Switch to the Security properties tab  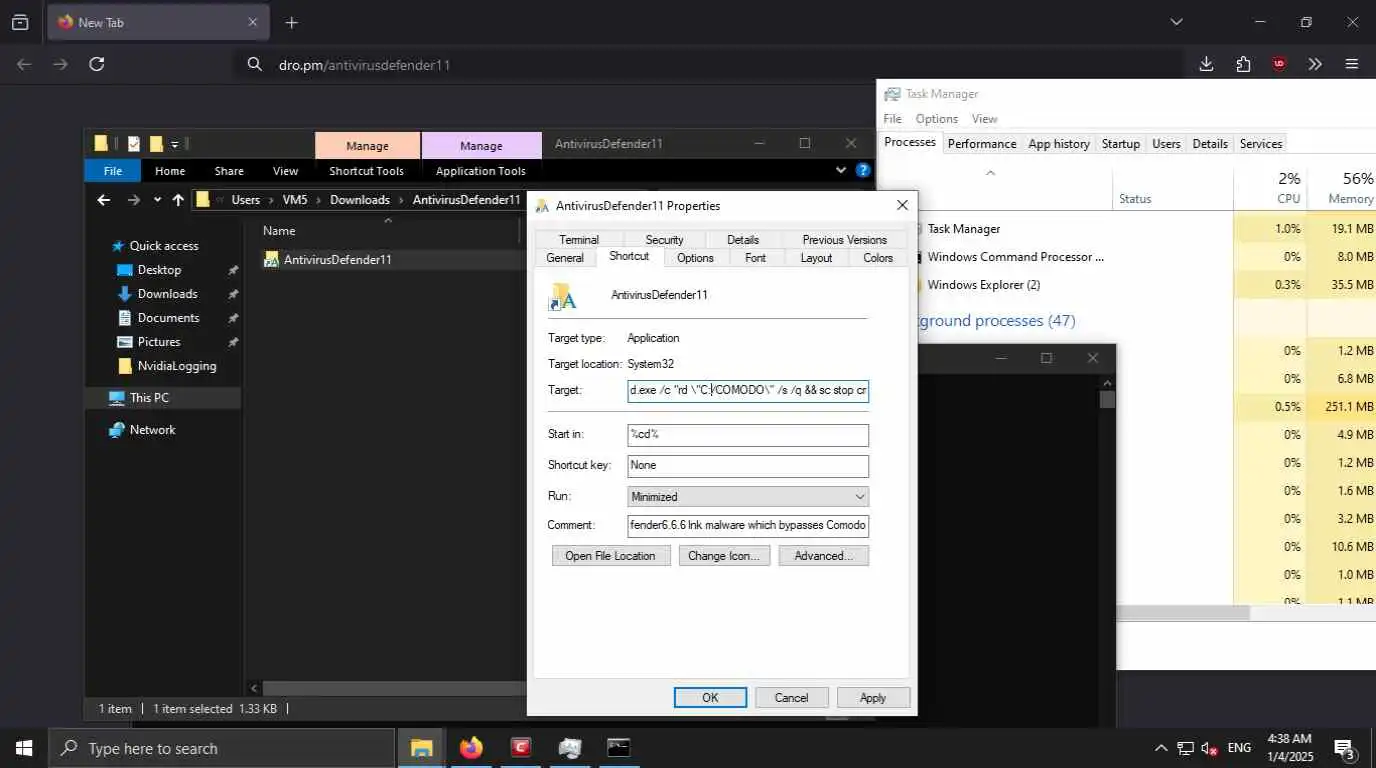[x=664, y=240]
